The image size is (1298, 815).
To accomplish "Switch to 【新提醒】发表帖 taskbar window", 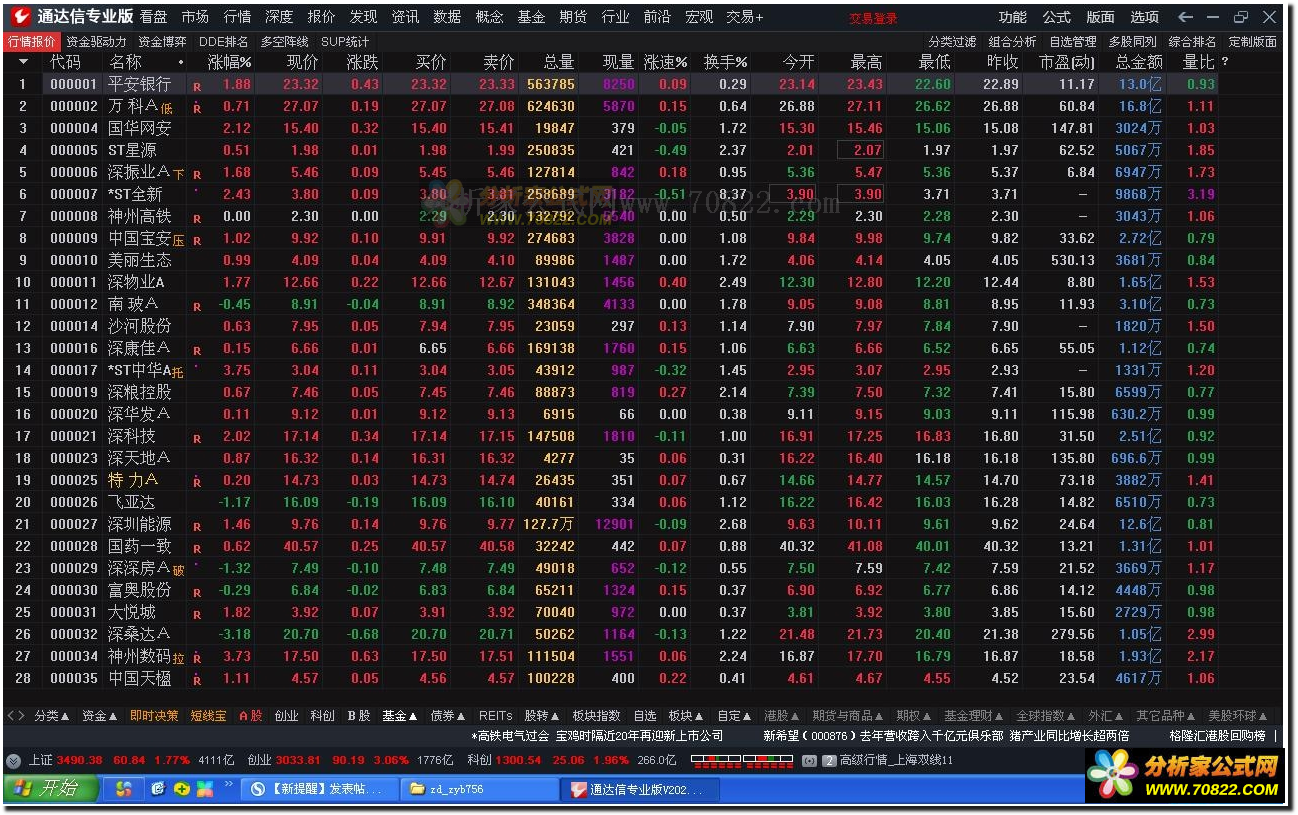I will click(x=319, y=789).
